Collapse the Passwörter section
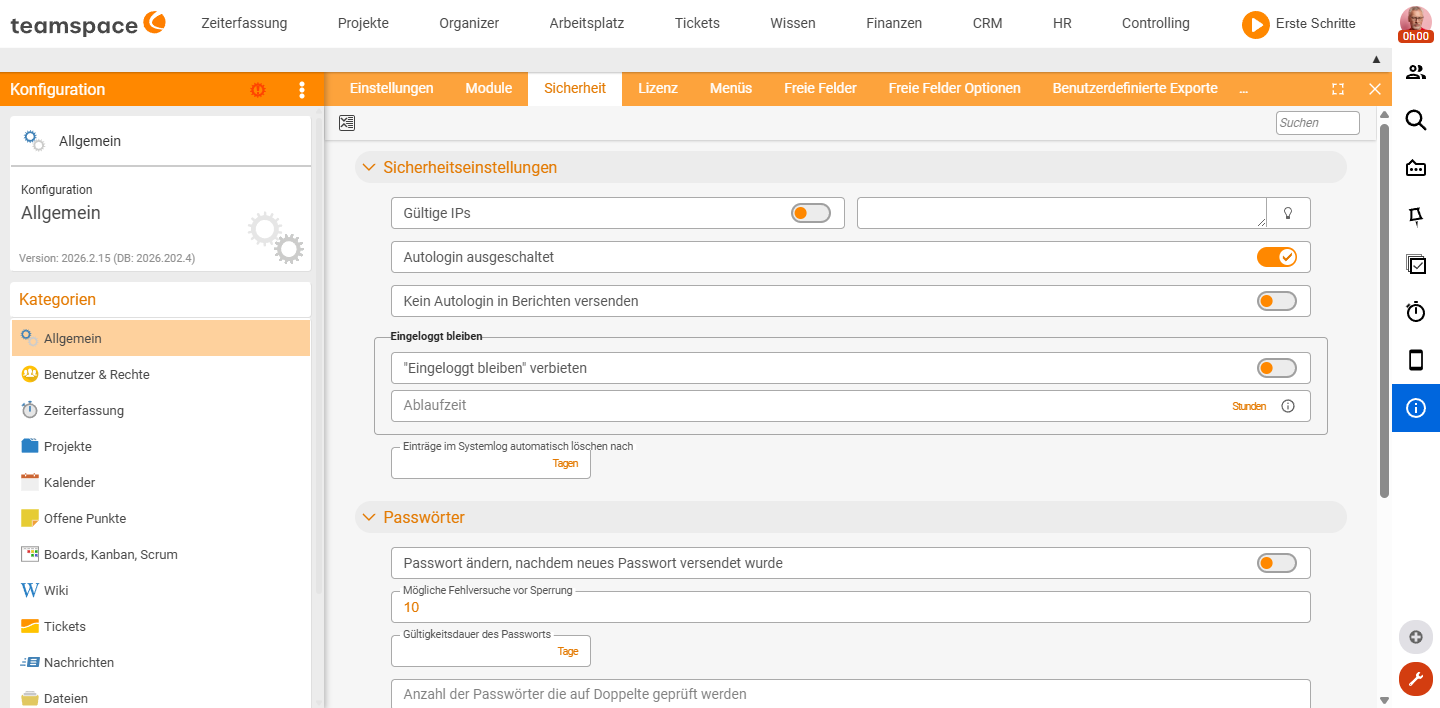Viewport: 1440px width, 708px height. pyautogui.click(x=369, y=518)
